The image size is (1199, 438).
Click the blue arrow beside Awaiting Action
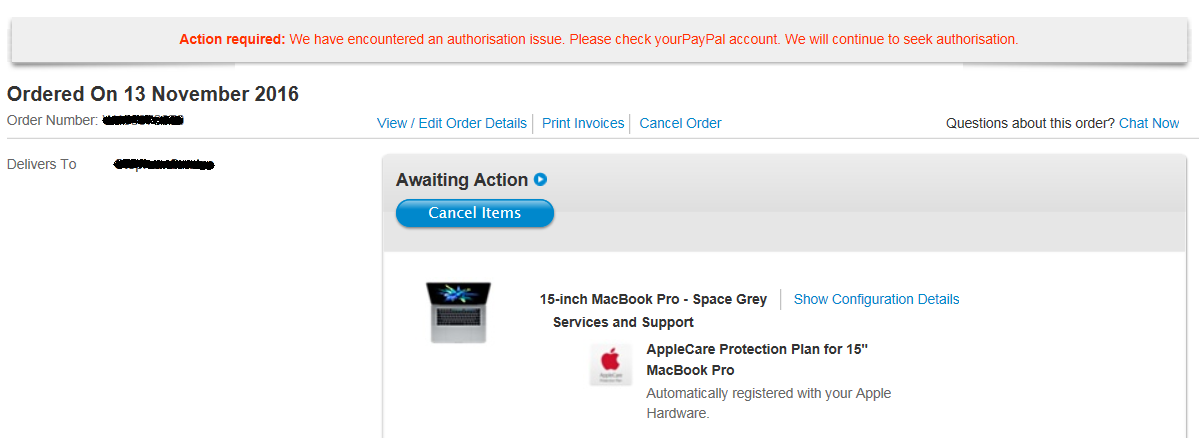point(541,180)
